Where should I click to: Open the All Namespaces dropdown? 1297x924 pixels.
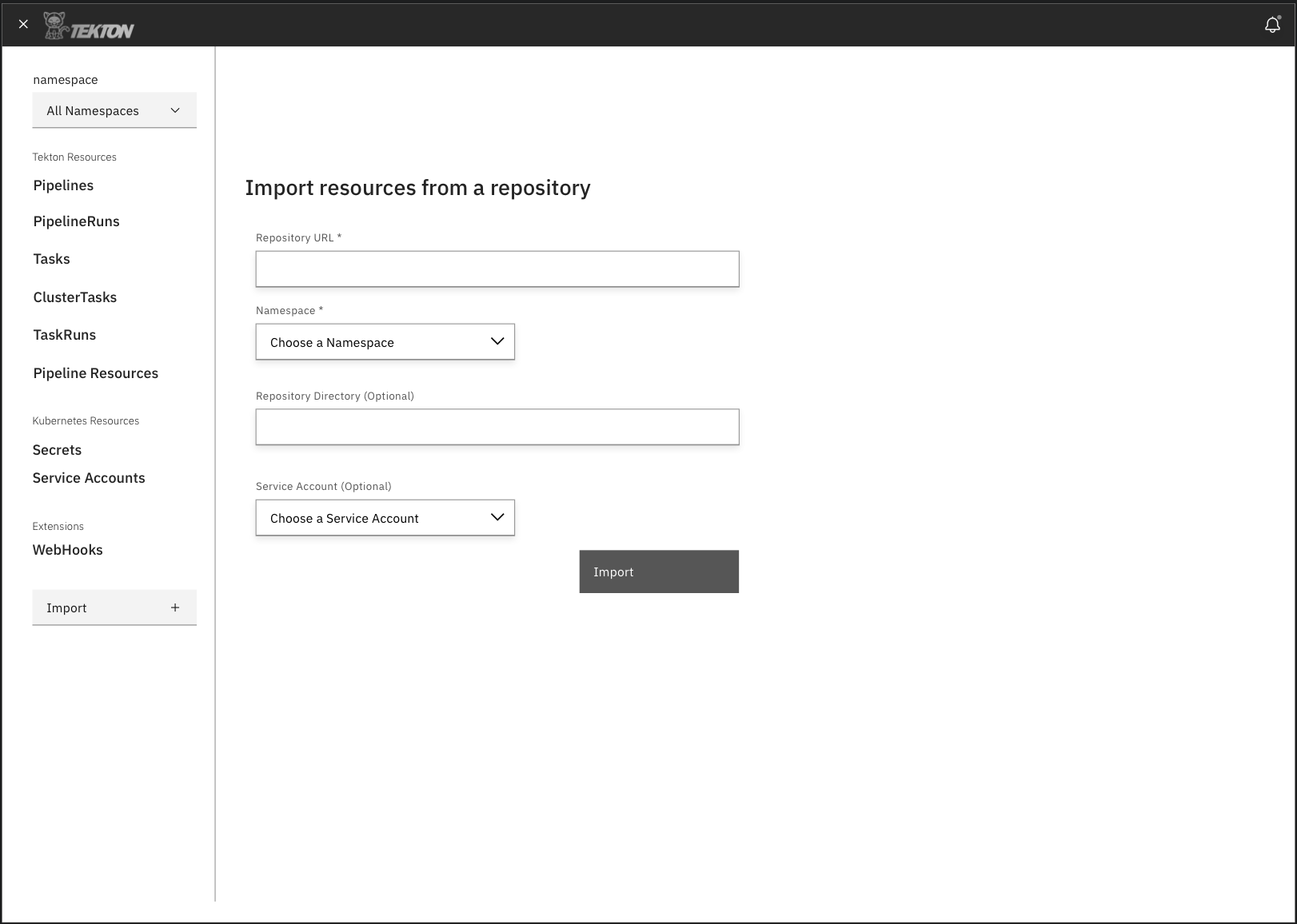tap(114, 110)
